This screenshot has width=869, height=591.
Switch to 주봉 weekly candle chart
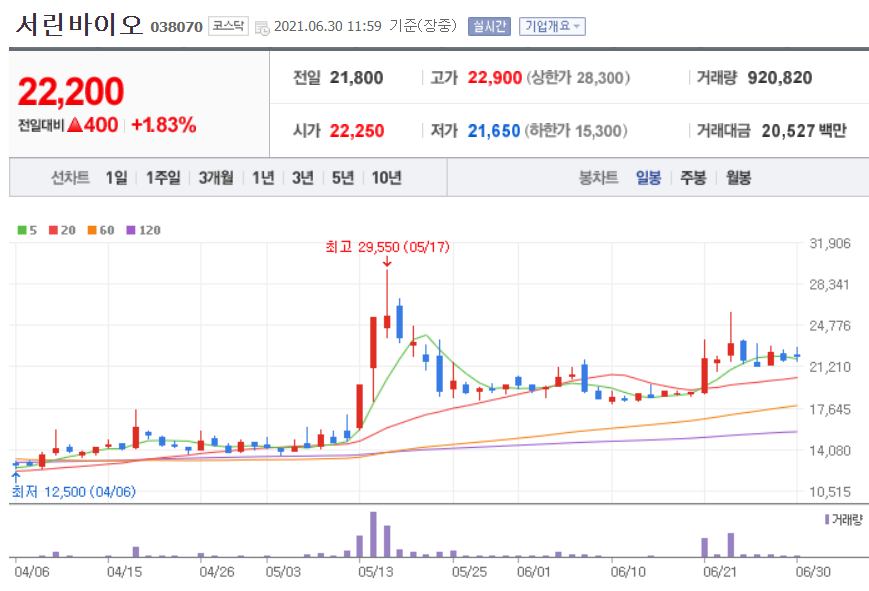693,177
